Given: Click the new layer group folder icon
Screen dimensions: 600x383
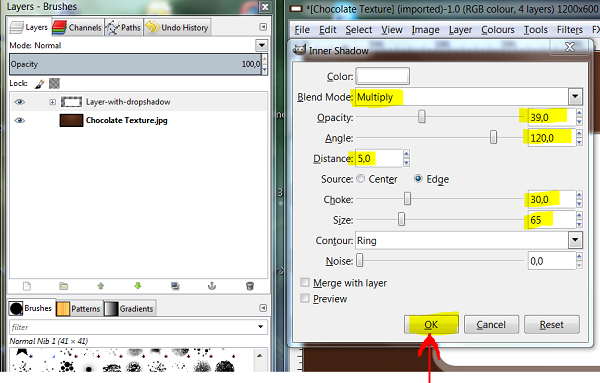Looking at the screenshot, I should (x=64, y=286).
